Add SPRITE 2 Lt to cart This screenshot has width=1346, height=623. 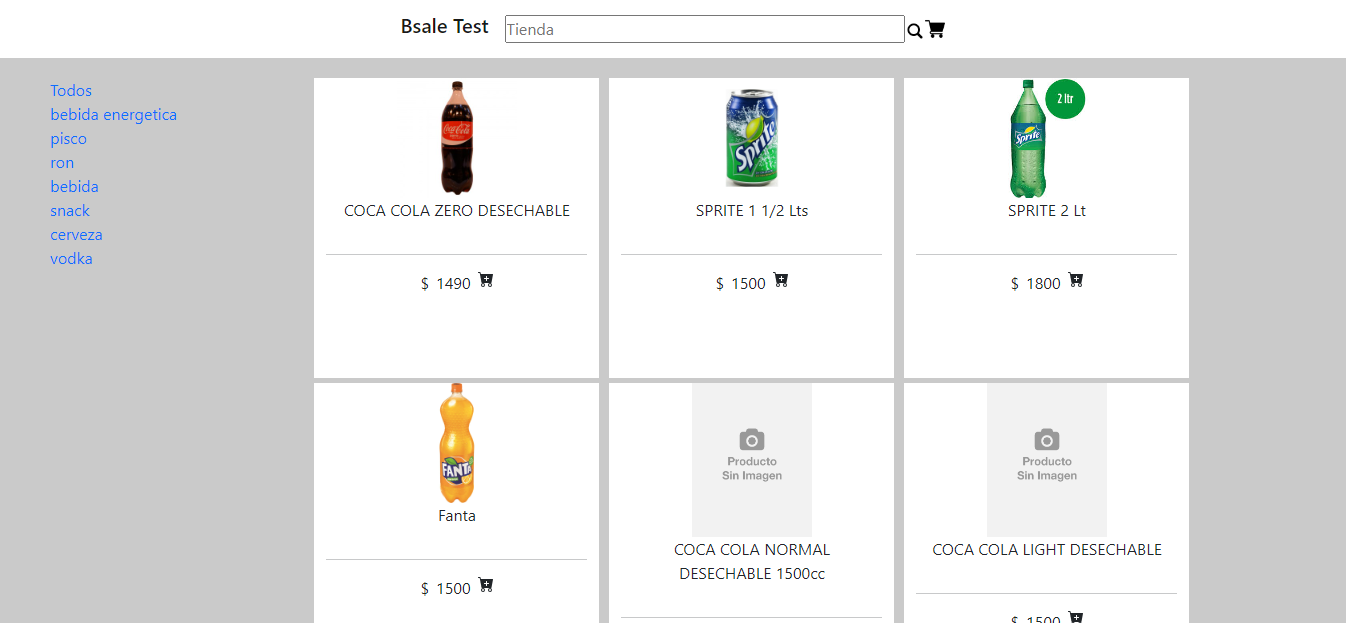pyautogui.click(x=1075, y=281)
